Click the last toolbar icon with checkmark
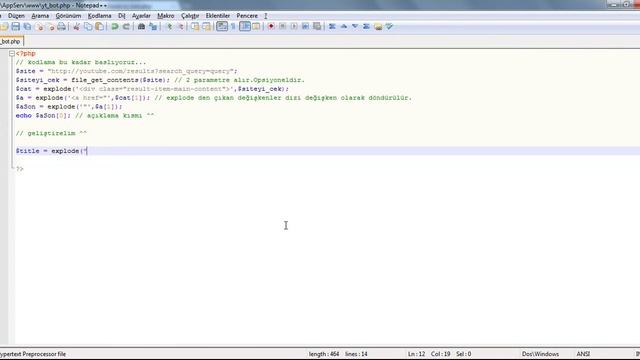The image size is (640, 360). pyautogui.click(x=389, y=27)
